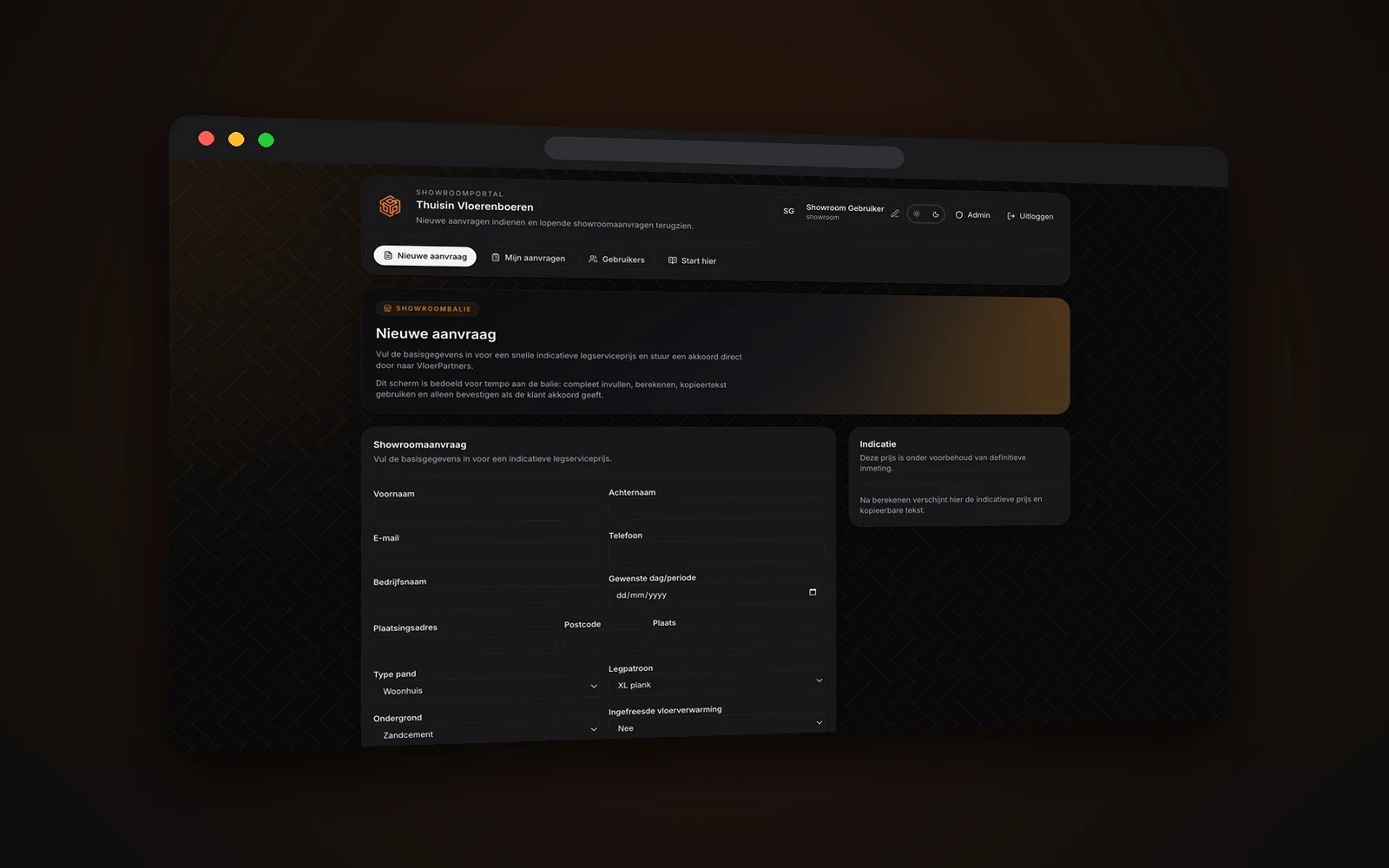Log out via the Uitloggen button

[x=1030, y=216]
